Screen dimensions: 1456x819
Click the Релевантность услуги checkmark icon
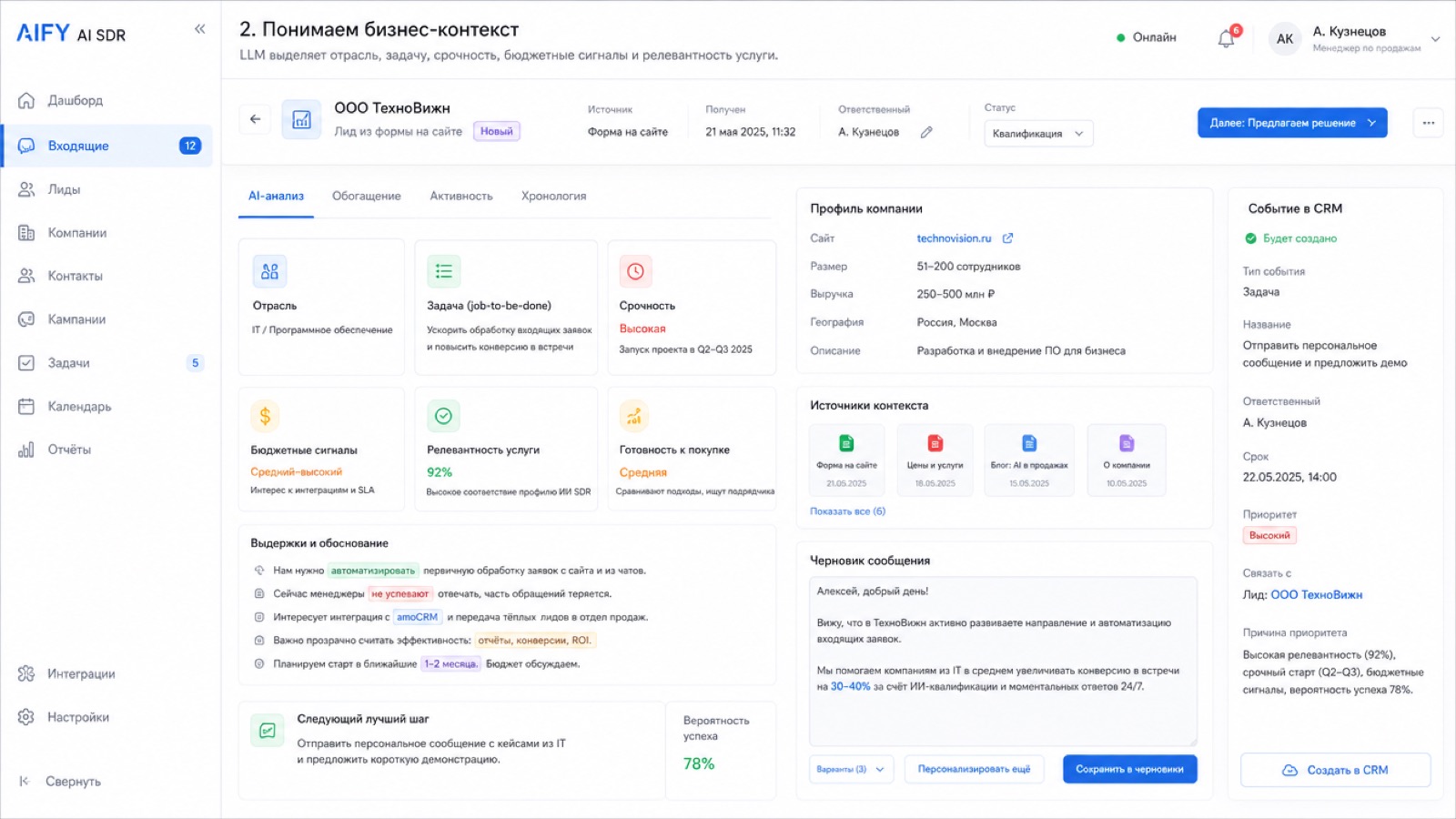[x=443, y=416]
